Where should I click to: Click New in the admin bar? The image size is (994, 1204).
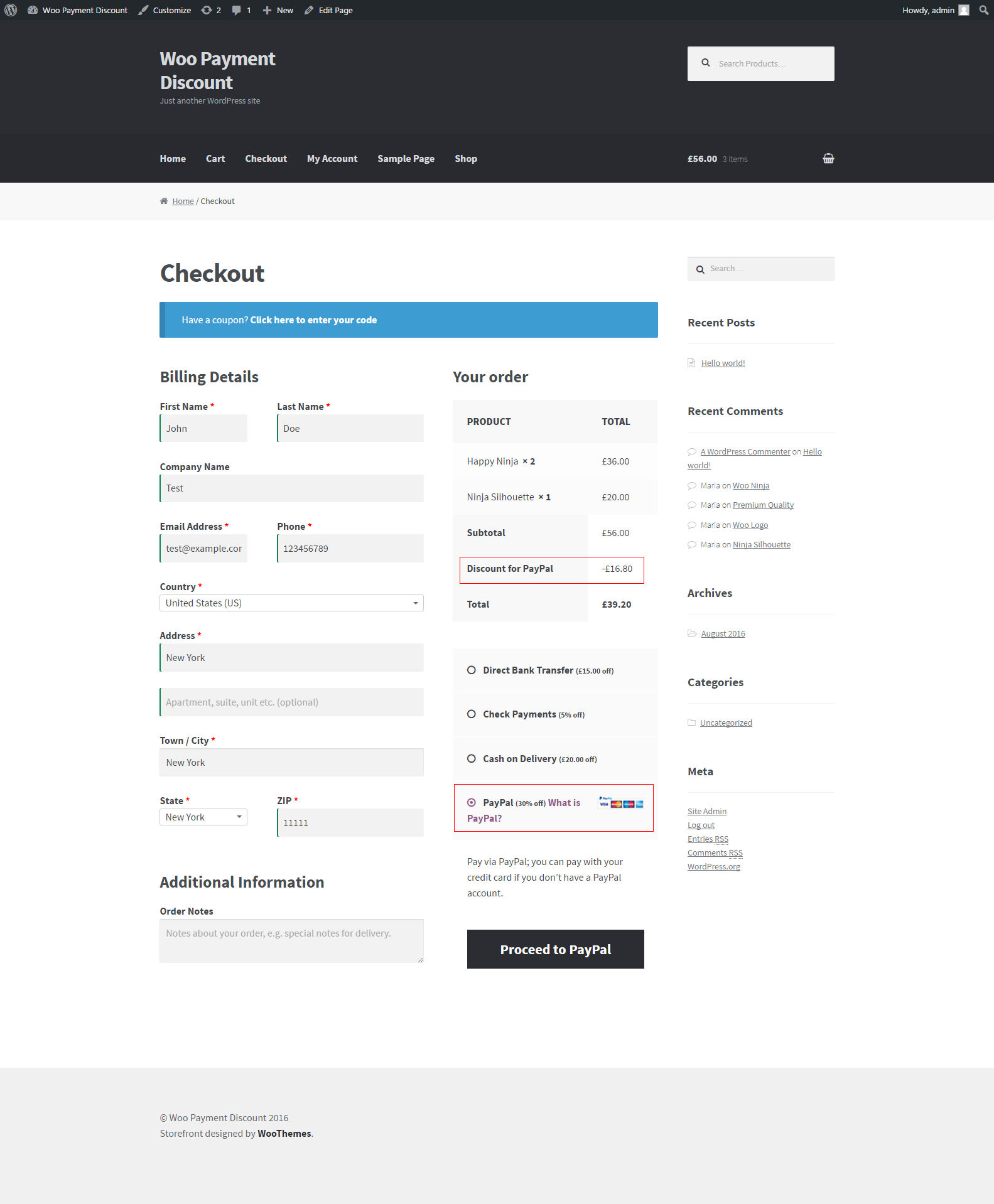tap(278, 10)
